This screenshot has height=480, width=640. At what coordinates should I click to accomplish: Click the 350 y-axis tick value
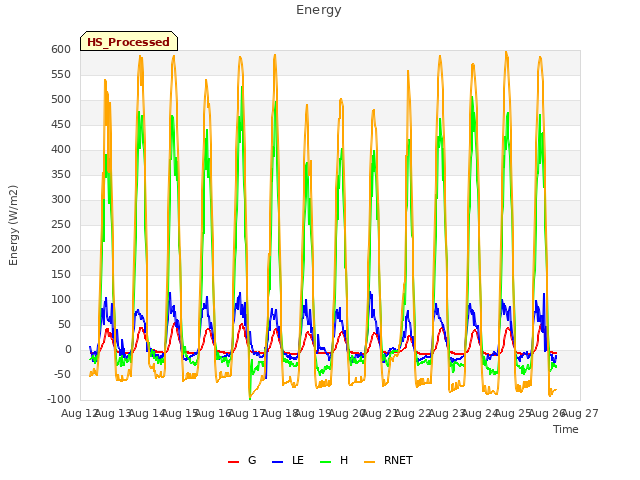(61, 174)
